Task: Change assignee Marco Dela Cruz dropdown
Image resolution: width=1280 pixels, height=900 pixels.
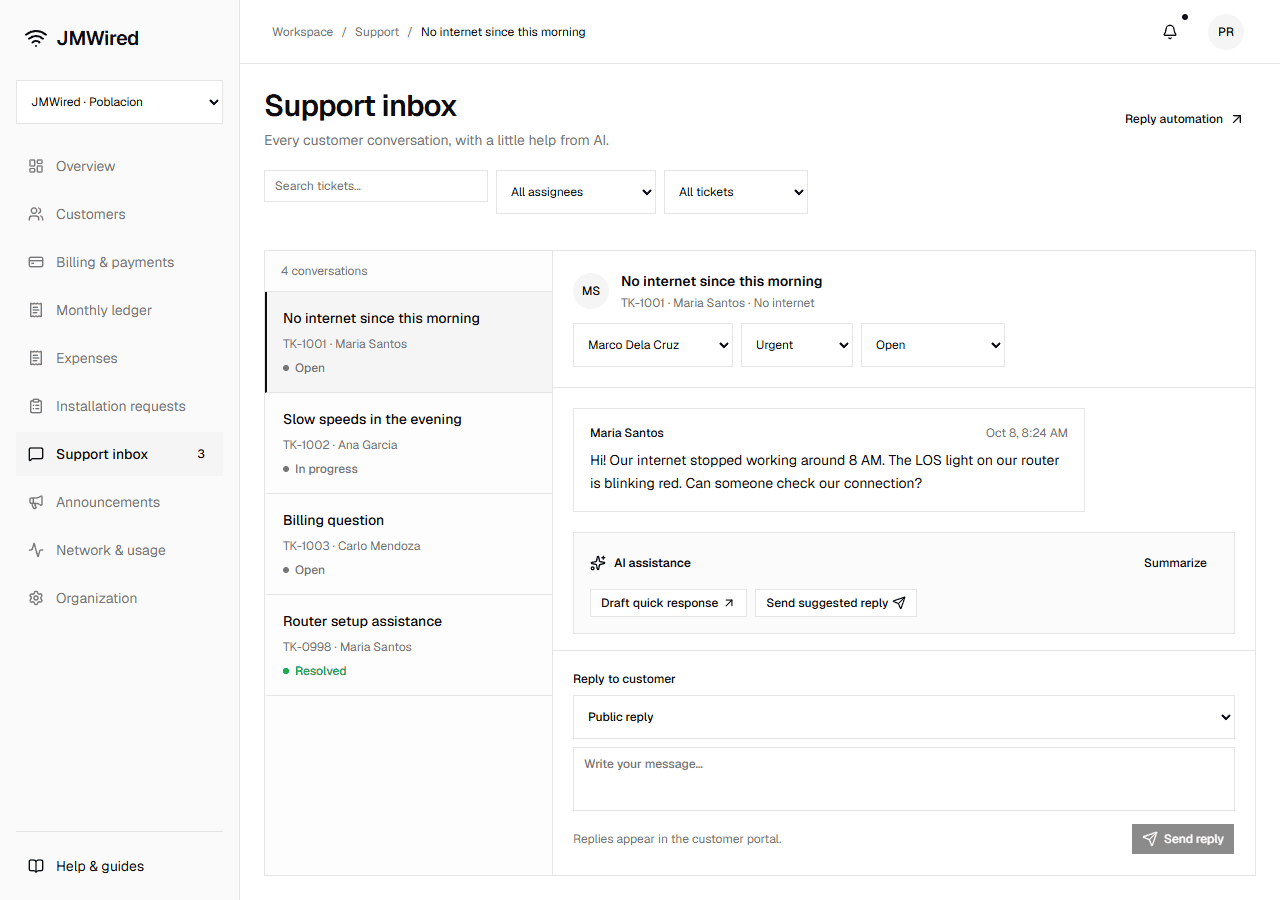Action: pyautogui.click(x=653, y=345)
